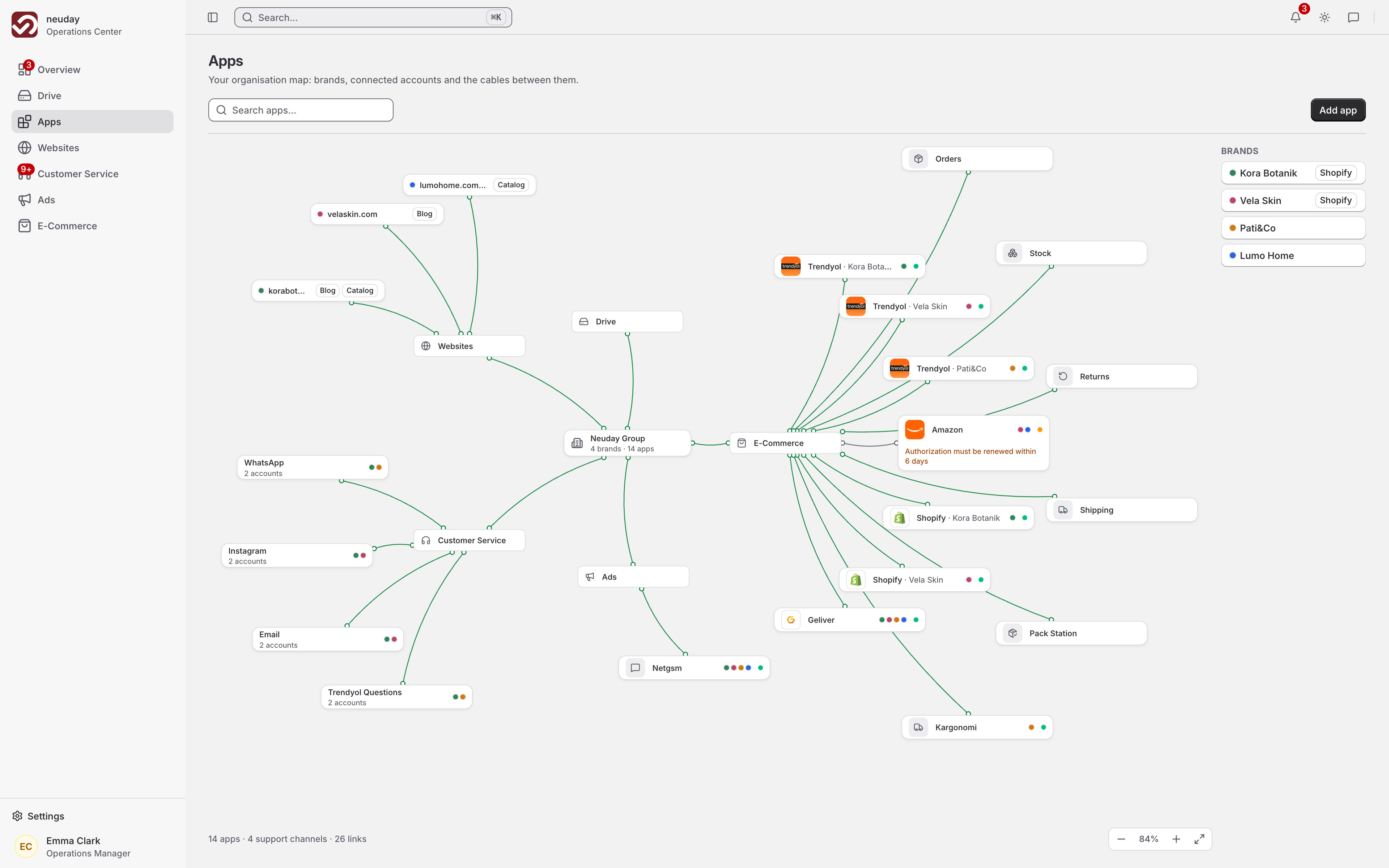Image resolution: width=1389 pixels, height=868 pixels.
Task: Click the orange brand dot on Amazon
Action: (1040, 429)
